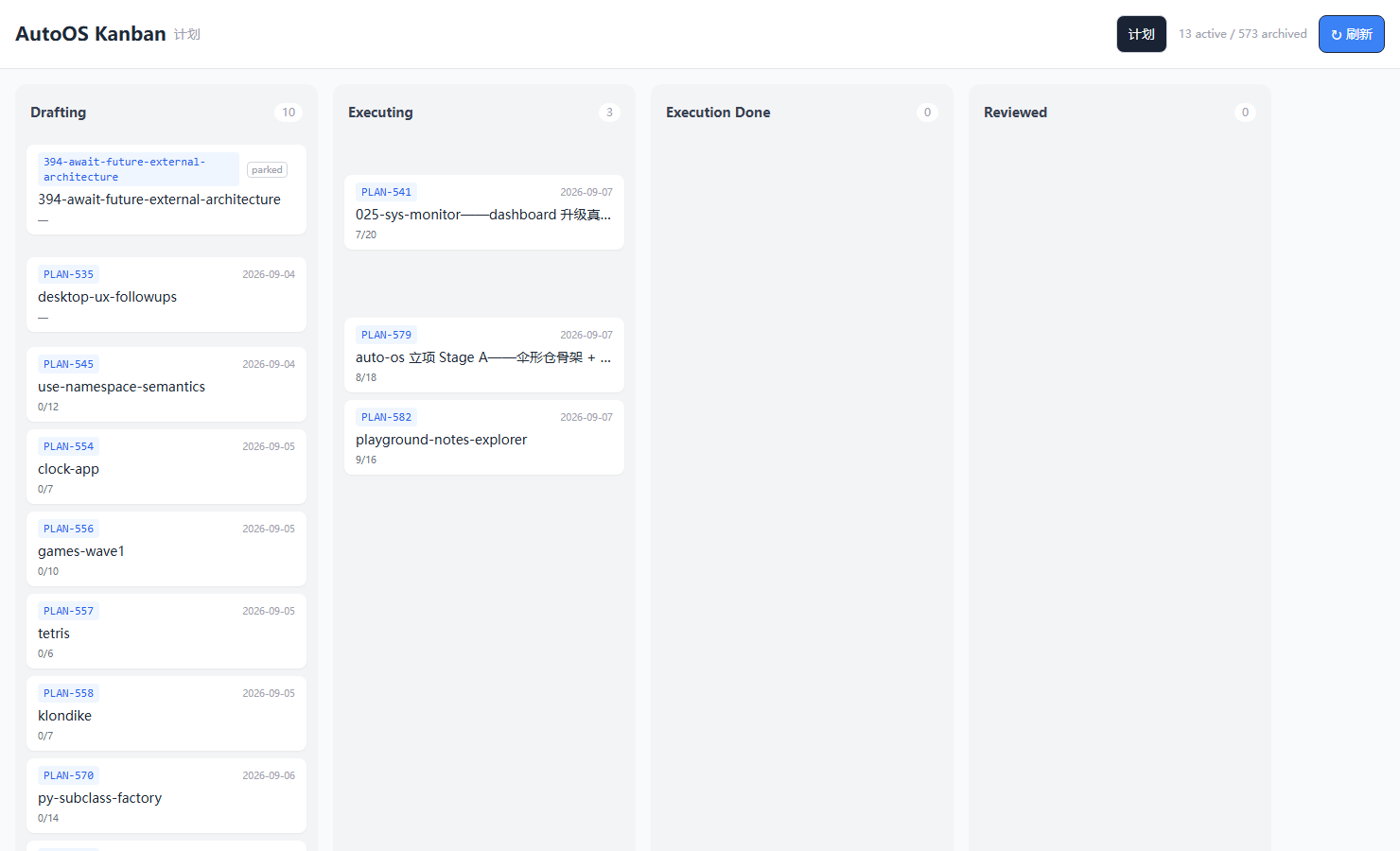Click the 394-await-future-external-architecture blue tag
1400x851 pixels.
138,169
